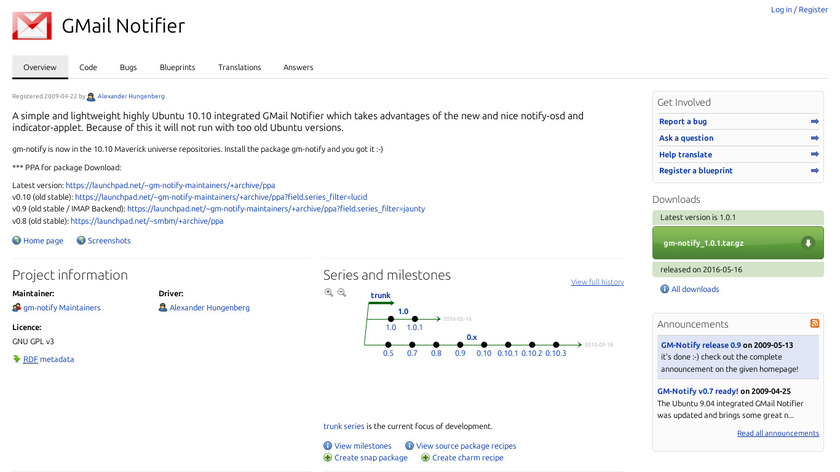Switch to the Code tab
The image size is (840, 472).
[x=88, y=67]
